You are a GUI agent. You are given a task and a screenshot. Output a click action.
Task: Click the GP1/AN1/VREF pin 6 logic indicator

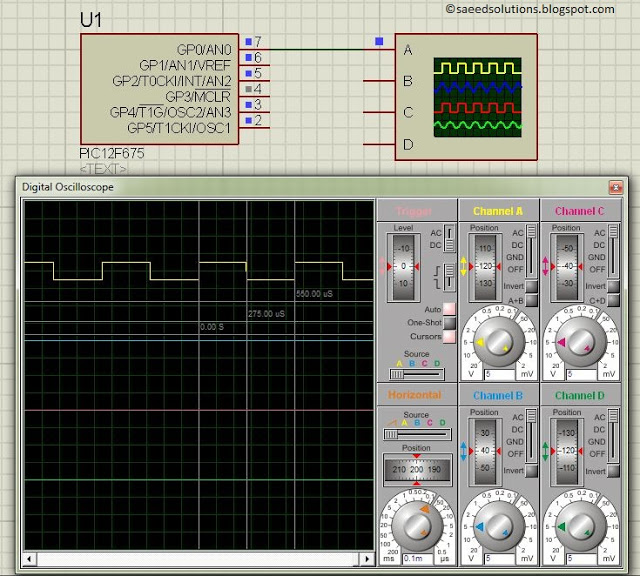[248, 58]
